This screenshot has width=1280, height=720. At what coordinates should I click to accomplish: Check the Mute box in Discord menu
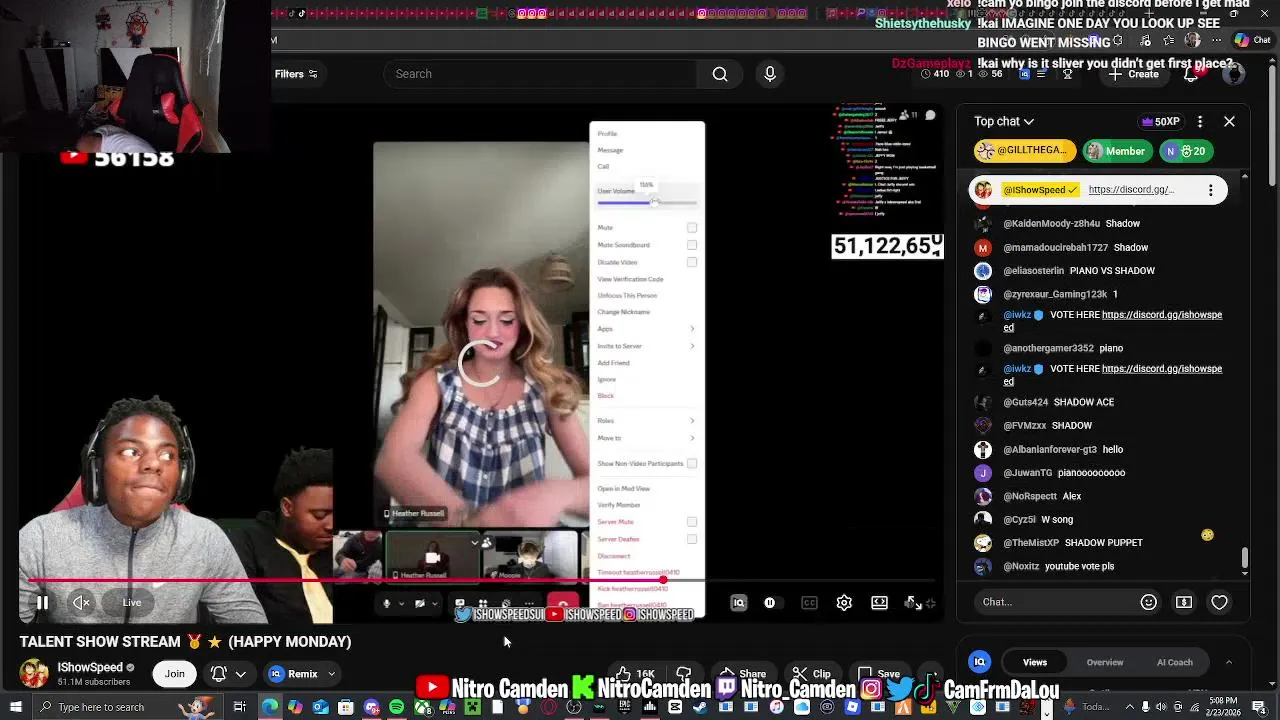click(691, 228)
